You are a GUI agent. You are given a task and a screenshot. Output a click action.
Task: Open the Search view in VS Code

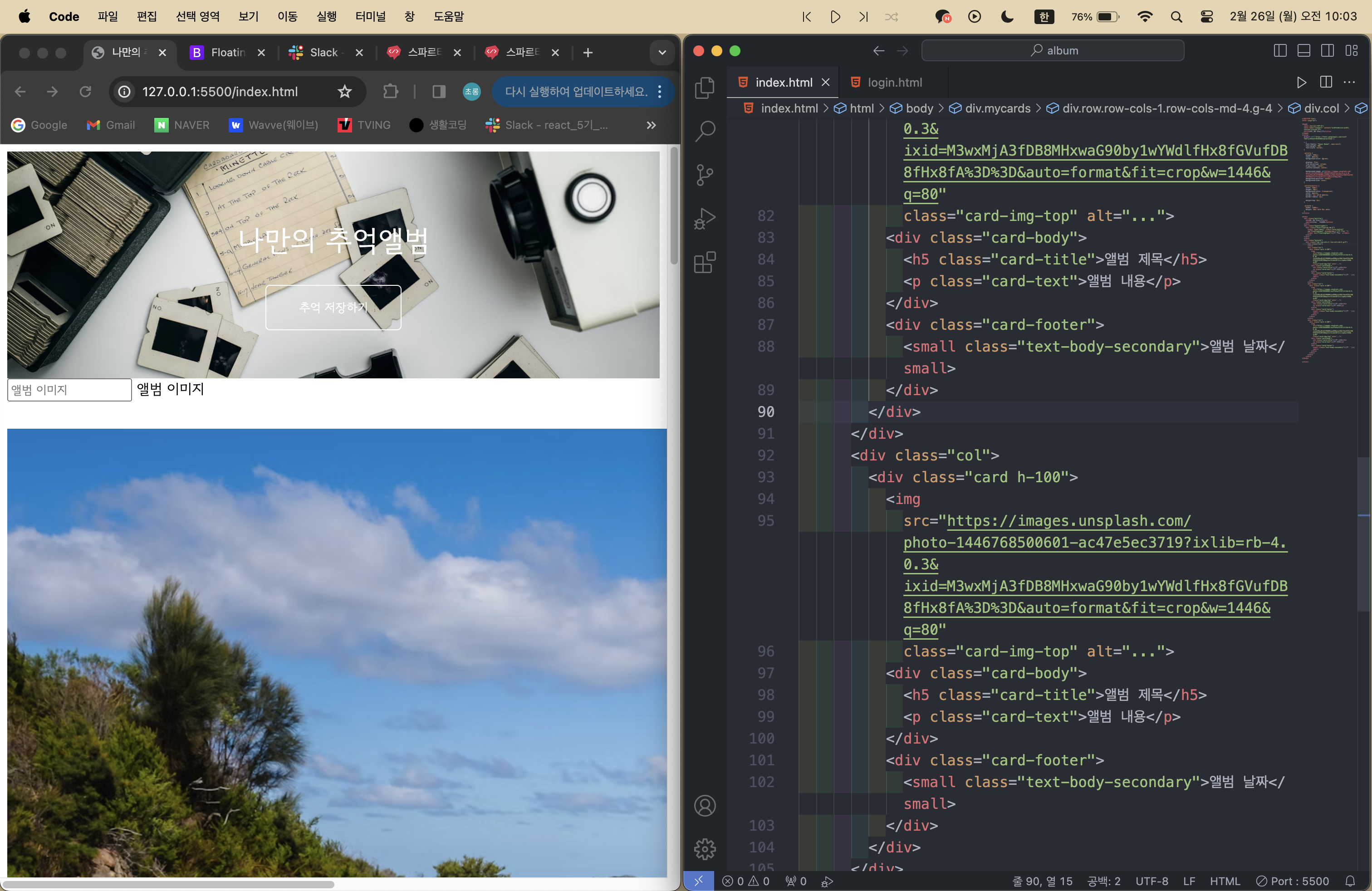[x=705, y=132]
